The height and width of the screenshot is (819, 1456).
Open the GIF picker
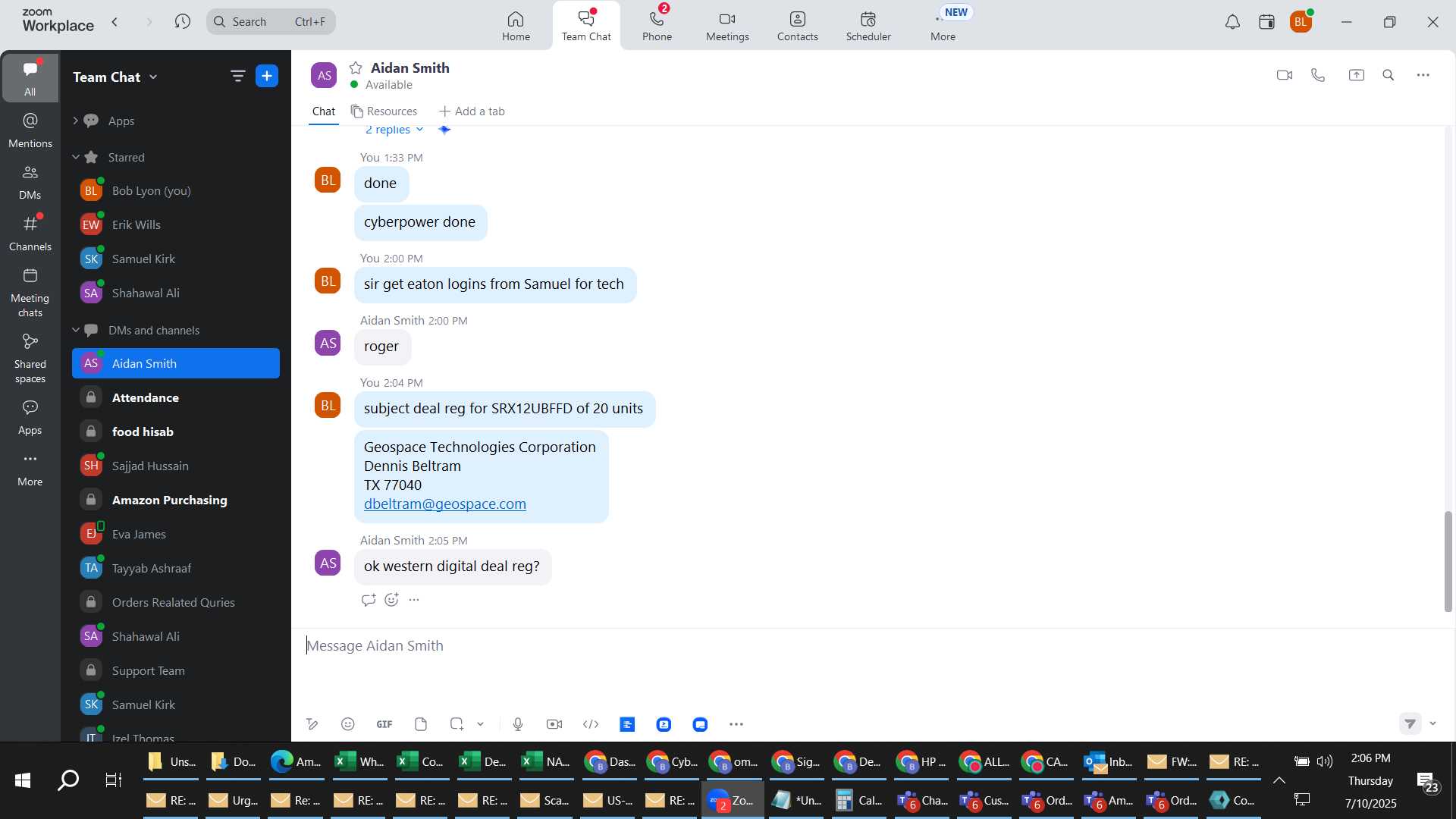pos(384,725)
